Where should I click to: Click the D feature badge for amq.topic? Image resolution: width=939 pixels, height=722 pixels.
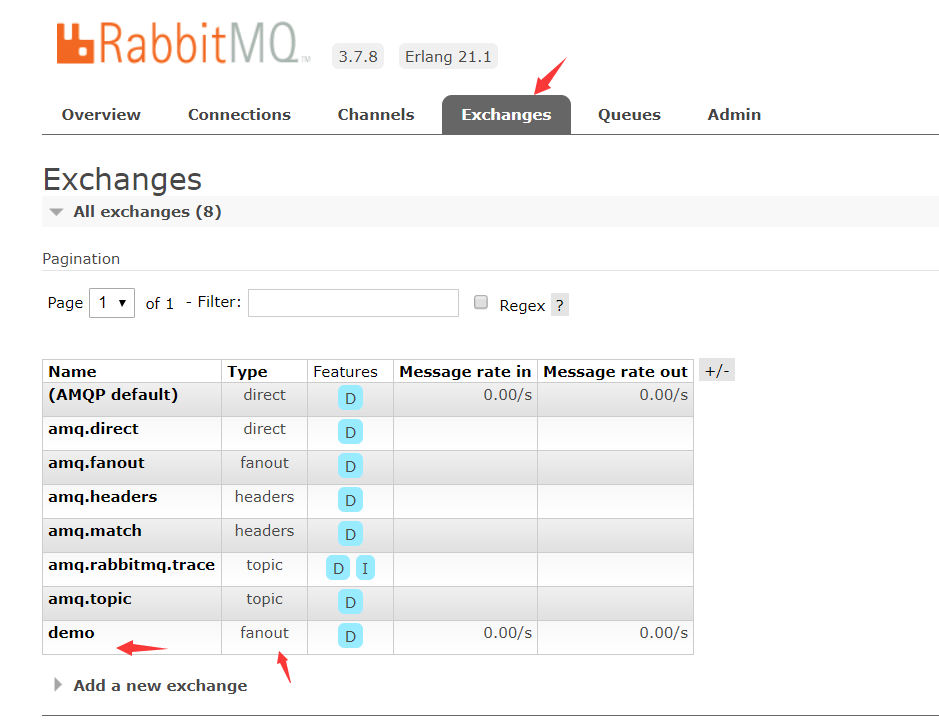click(x=350, y=602)
